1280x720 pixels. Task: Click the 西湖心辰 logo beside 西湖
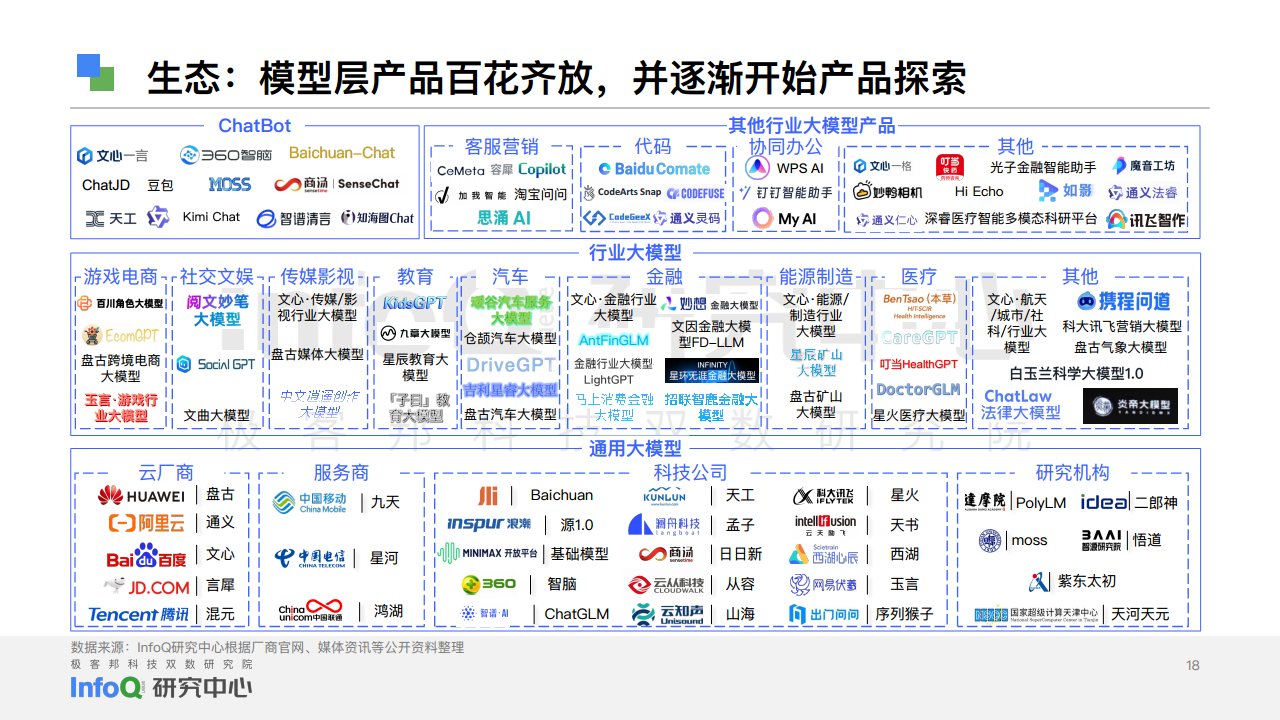[x=823, y=554]
